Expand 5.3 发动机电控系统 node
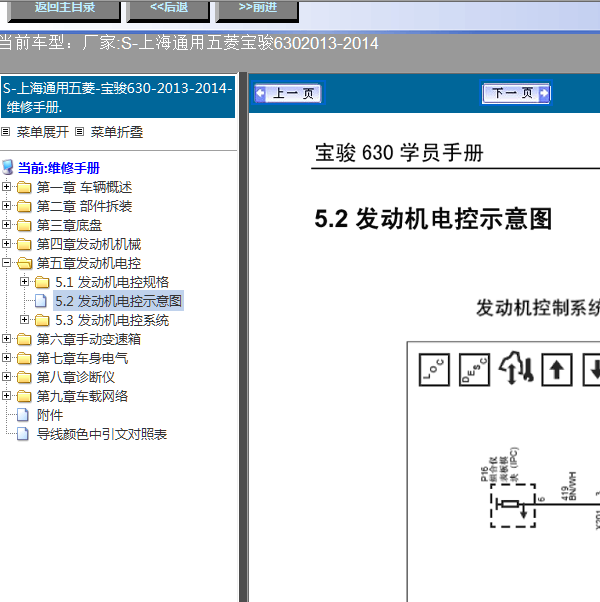The image size is (600, 602). (25, 320)
